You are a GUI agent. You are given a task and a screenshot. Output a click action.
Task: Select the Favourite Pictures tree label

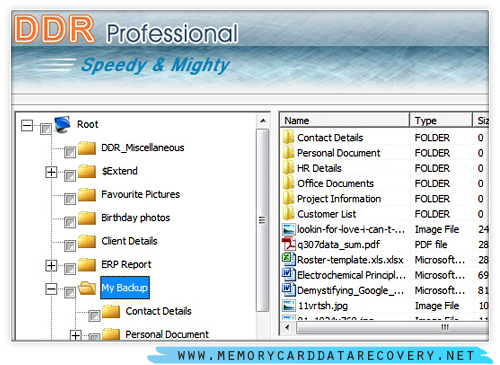coord(140,194)
